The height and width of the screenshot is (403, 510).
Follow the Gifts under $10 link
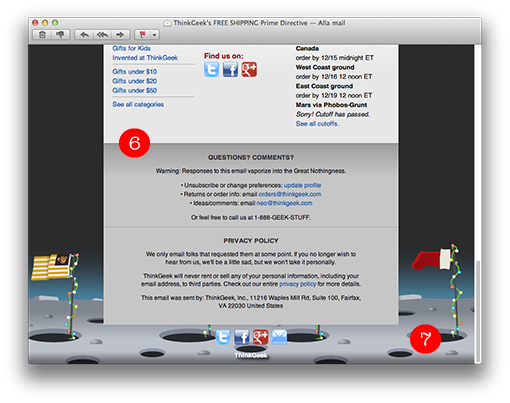(135, 71)
